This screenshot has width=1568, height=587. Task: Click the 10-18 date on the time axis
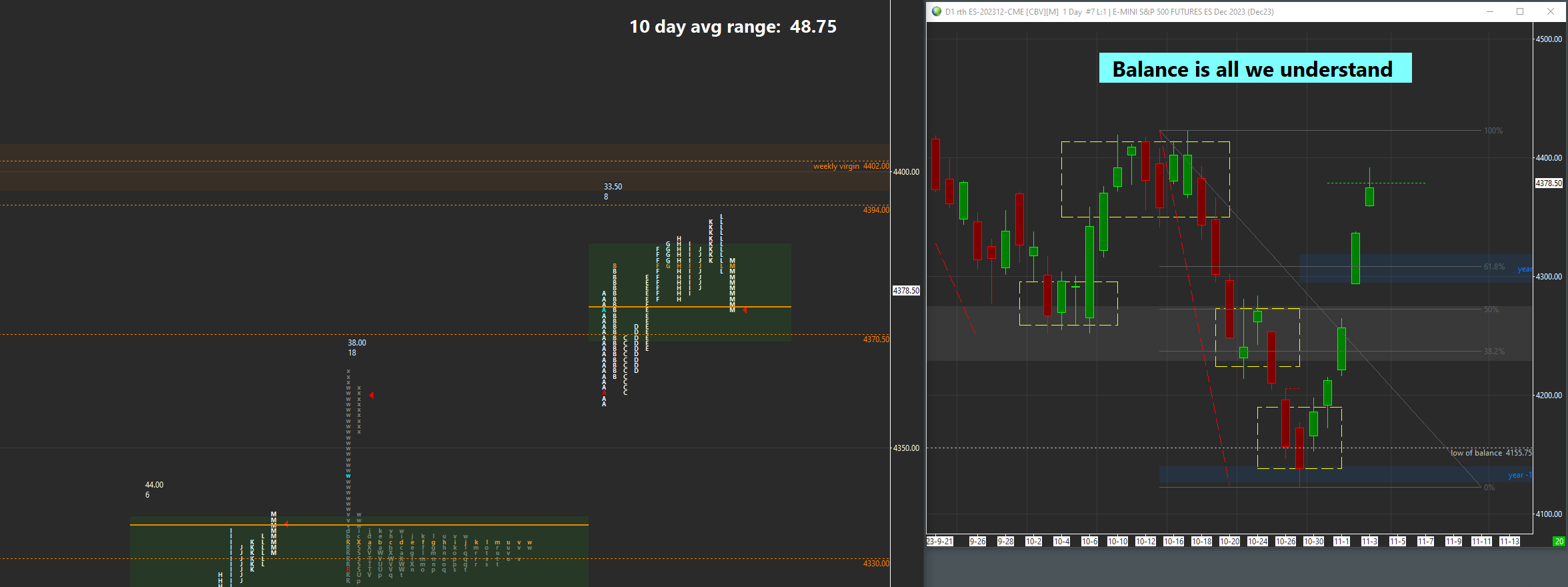(1201, 542)
